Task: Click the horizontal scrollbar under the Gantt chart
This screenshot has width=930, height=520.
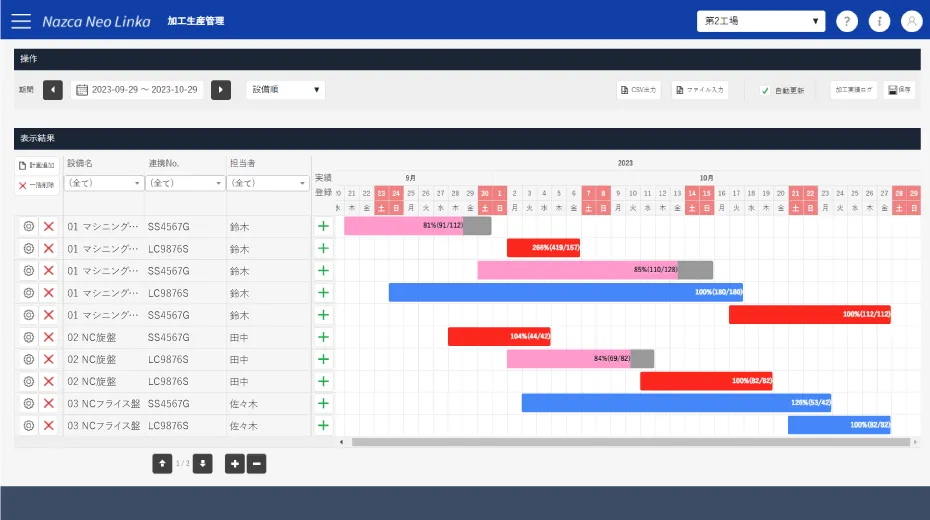Action: point(630,442)
